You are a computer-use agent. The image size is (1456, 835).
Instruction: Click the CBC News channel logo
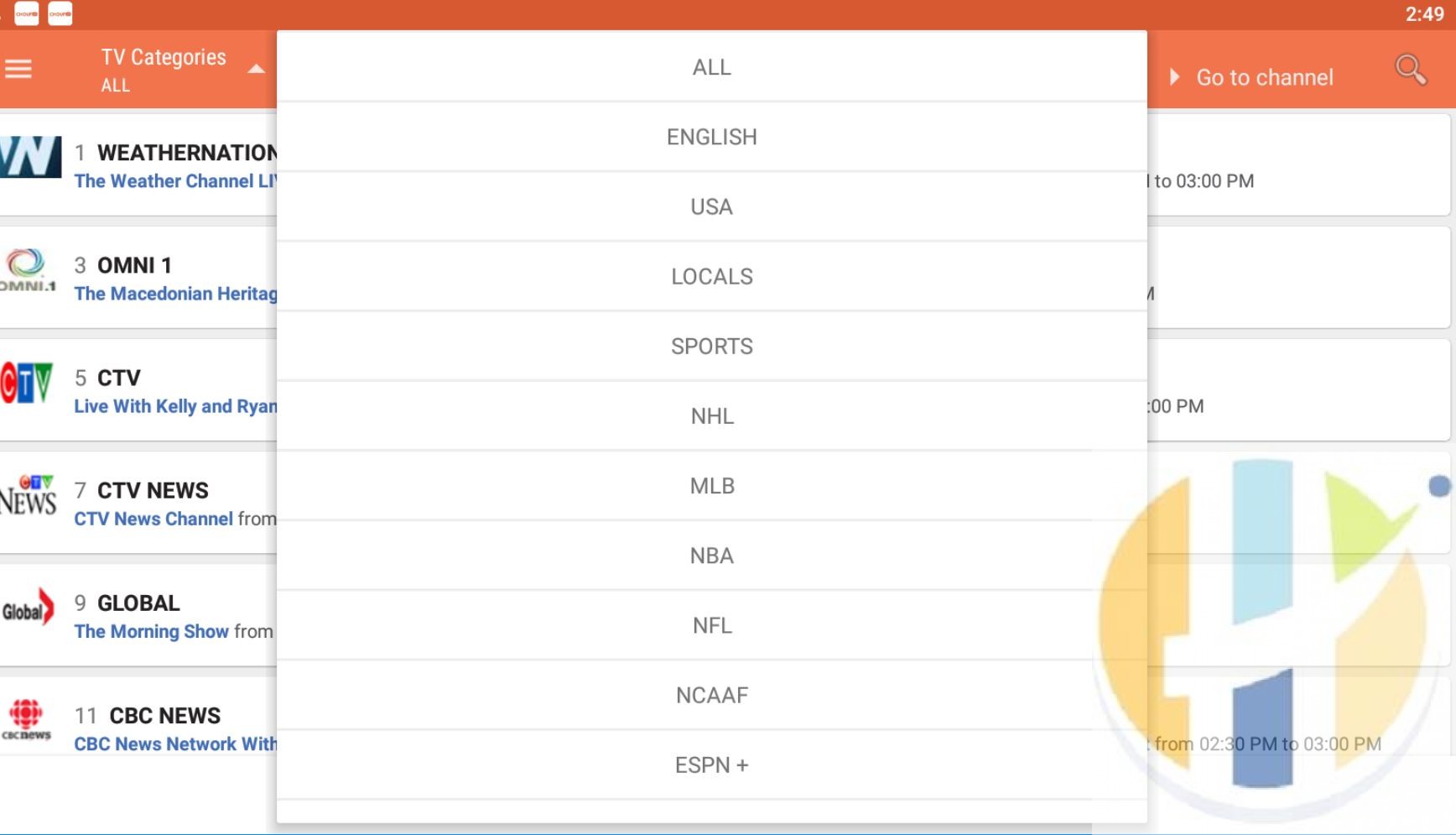(27, 720)
